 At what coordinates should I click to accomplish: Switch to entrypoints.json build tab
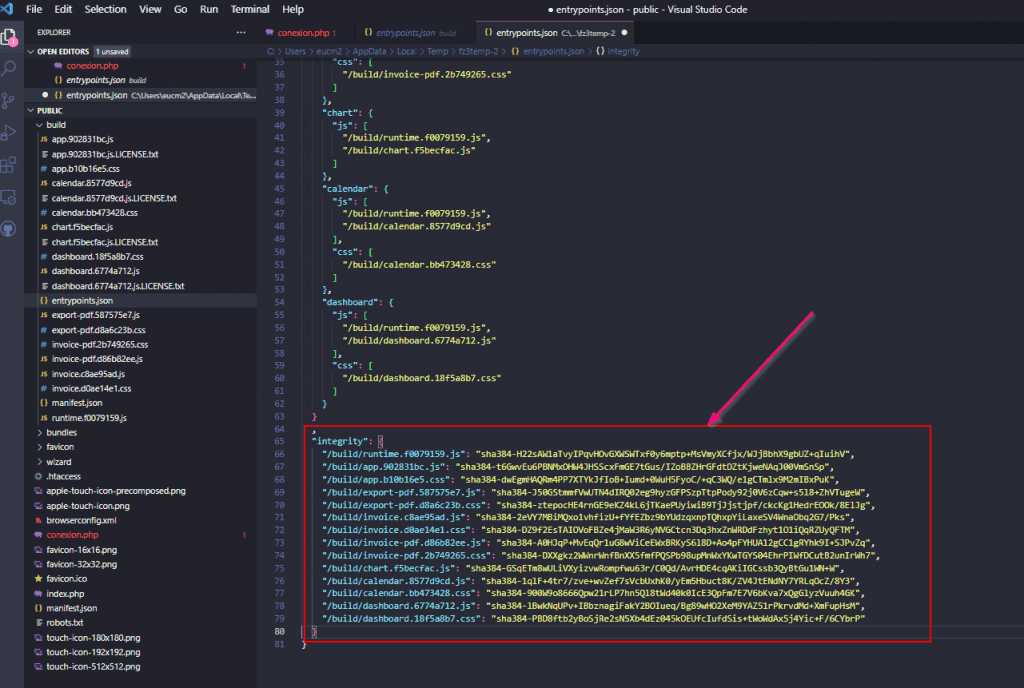pyautogui.click(x=415, y=33)
